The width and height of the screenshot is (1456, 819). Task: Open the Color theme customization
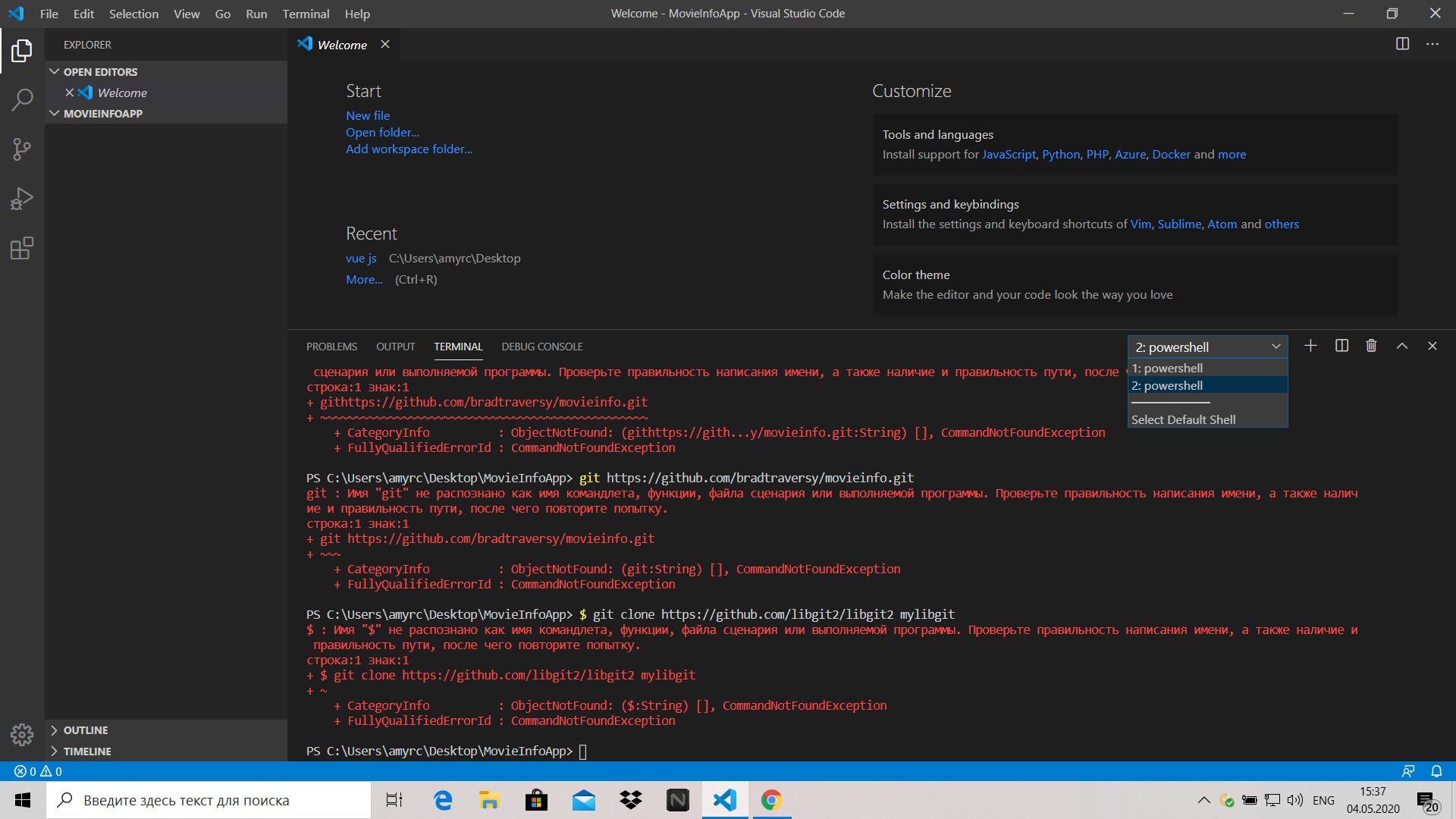(1135, 284)
